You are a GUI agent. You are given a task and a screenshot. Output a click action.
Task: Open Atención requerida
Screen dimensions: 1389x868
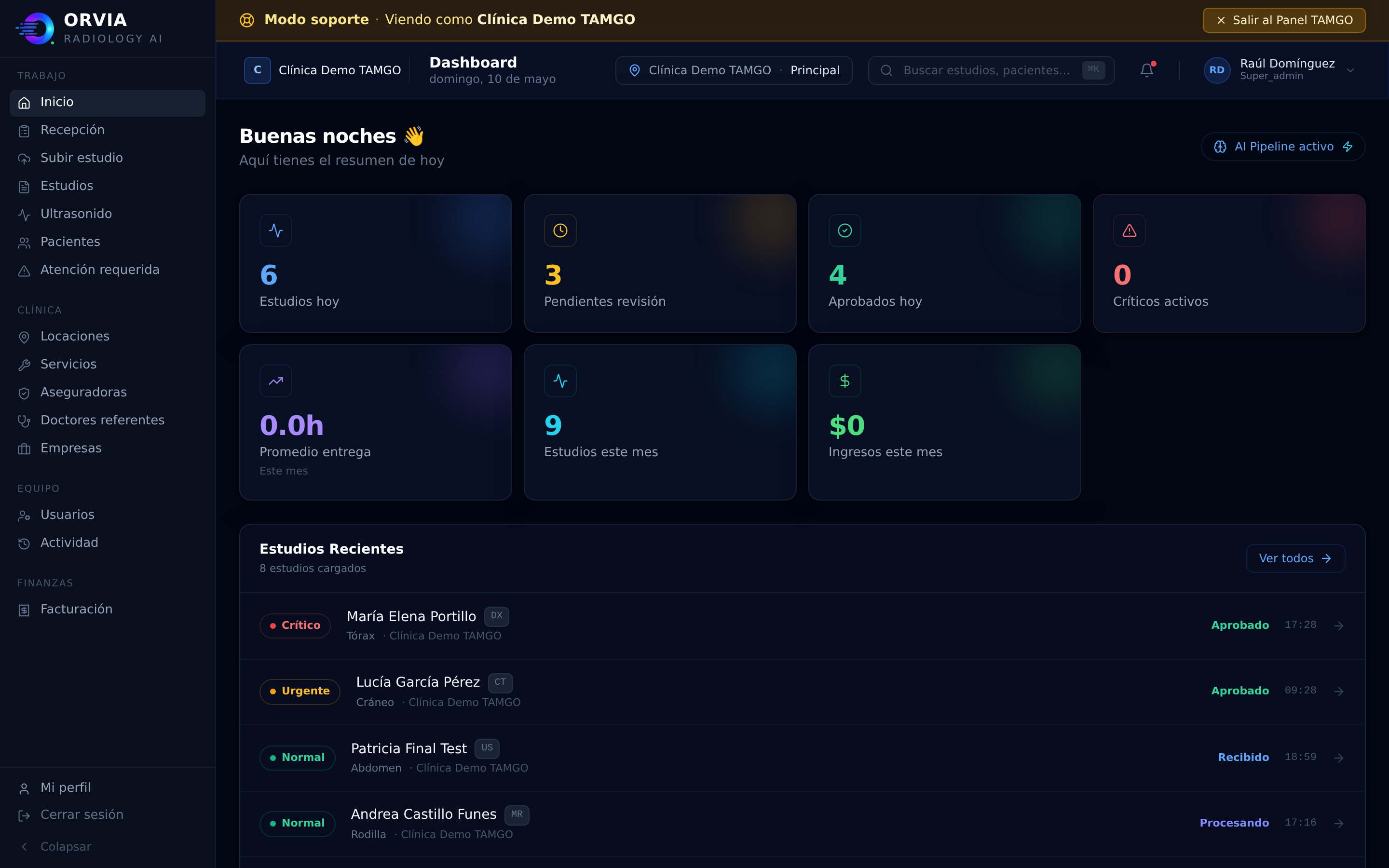(108, 270)
